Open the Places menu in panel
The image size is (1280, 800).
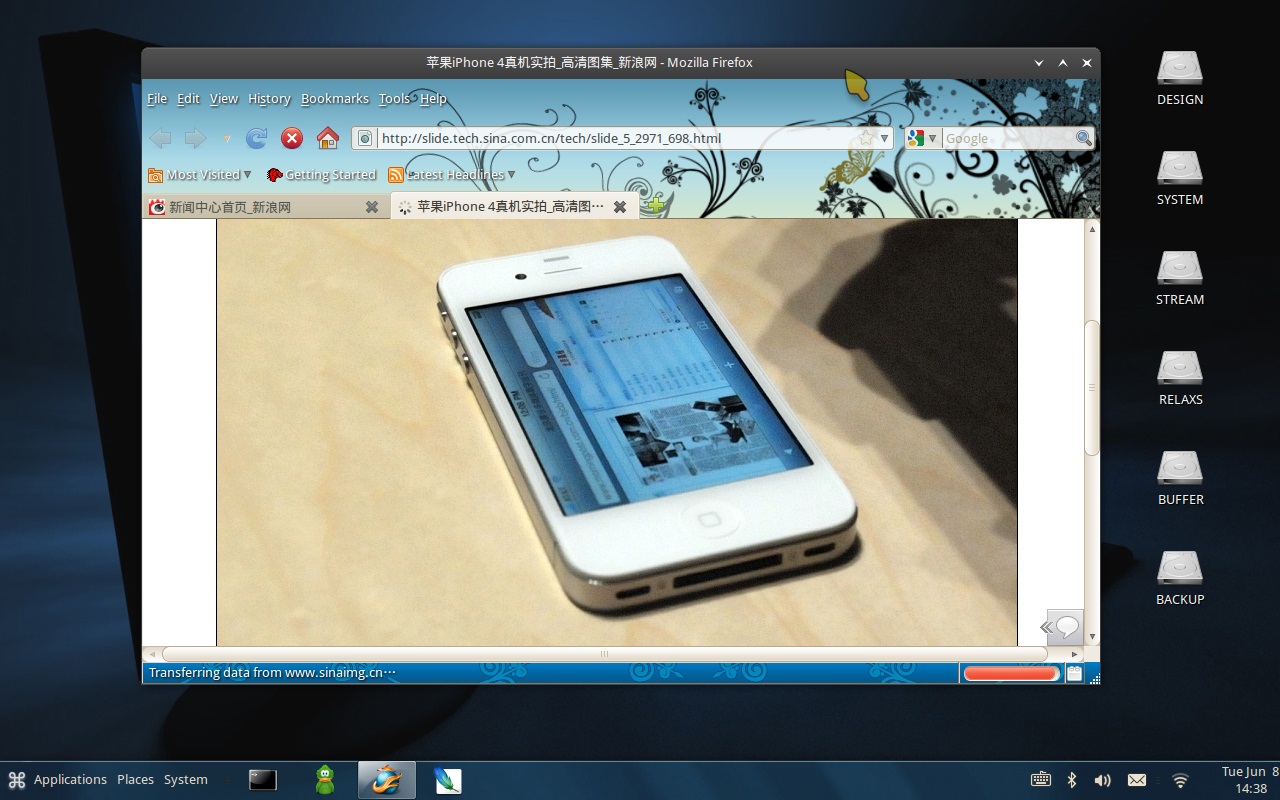[x=135, y=780]
